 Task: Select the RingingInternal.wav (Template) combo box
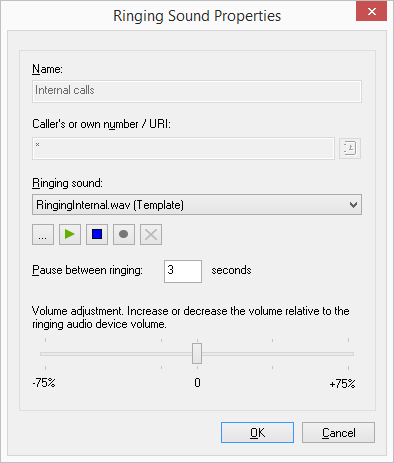(197, 205)
